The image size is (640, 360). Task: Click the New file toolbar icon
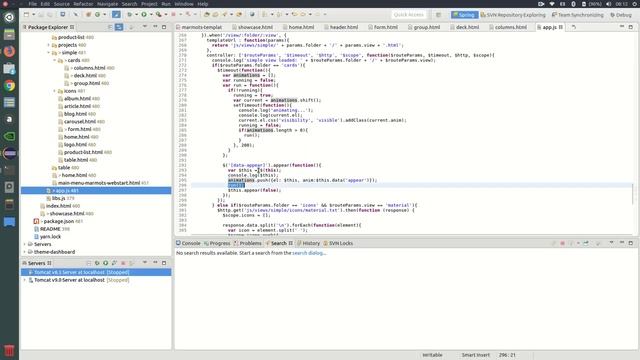click(26, 14)
